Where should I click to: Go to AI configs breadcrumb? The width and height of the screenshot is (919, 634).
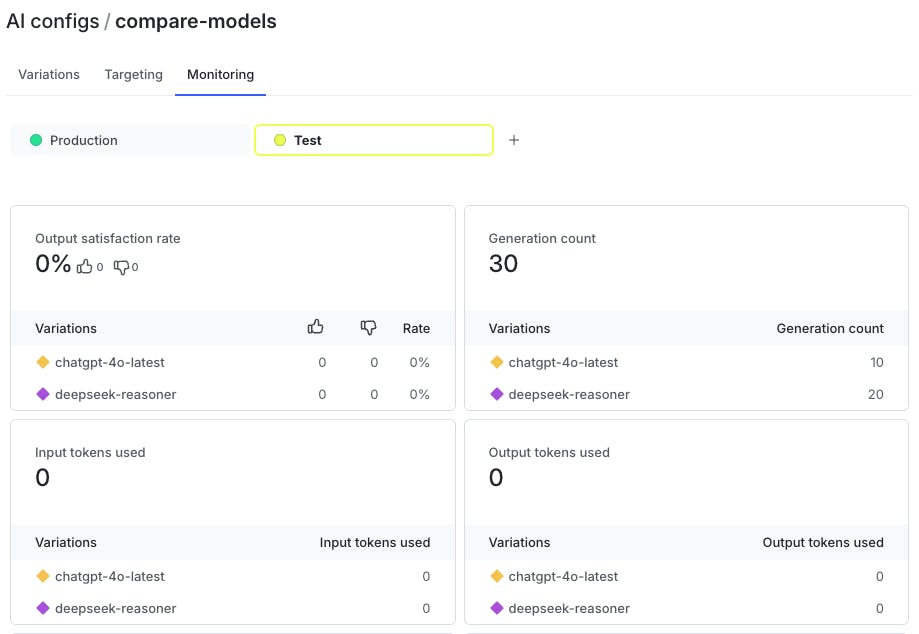pos(51,21)
